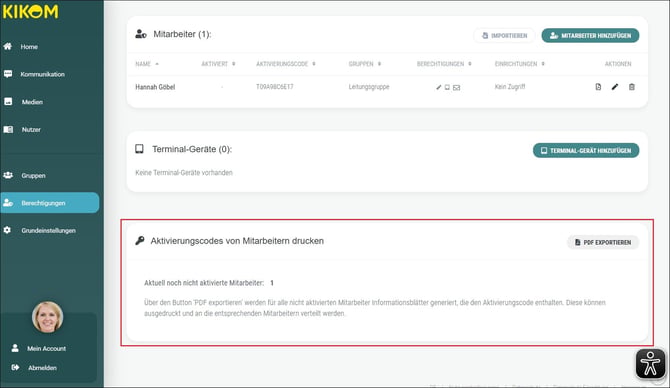Image resolution: width=670 pixels, height=388 pixels.
Task: Open the accessibility widget icon
Action: [650, 364]
